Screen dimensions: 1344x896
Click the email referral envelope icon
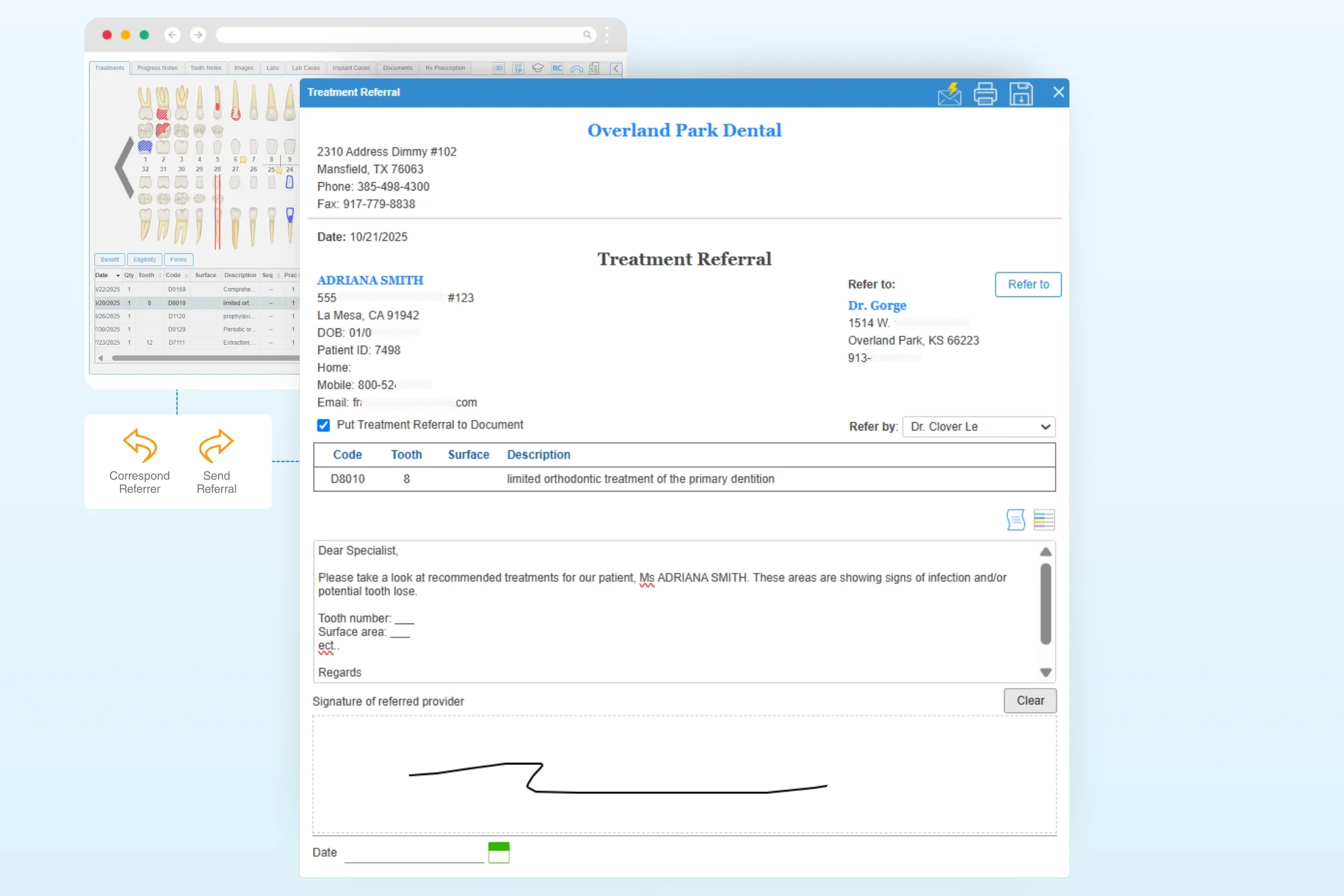click(949, 94)
